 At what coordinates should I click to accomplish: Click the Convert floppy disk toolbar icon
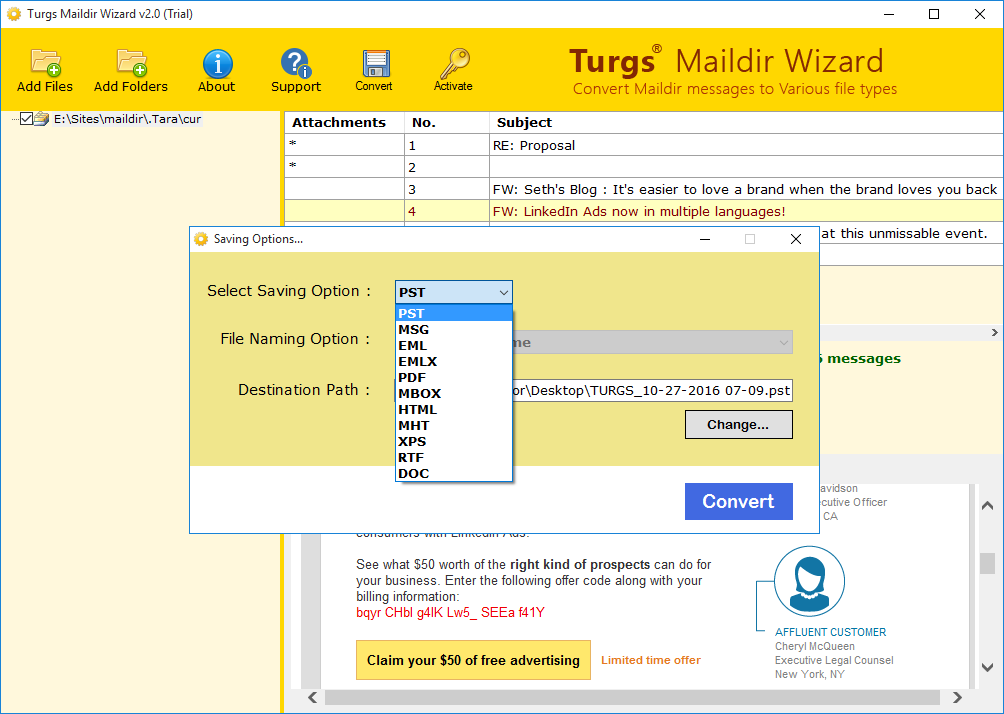(376, 63)
